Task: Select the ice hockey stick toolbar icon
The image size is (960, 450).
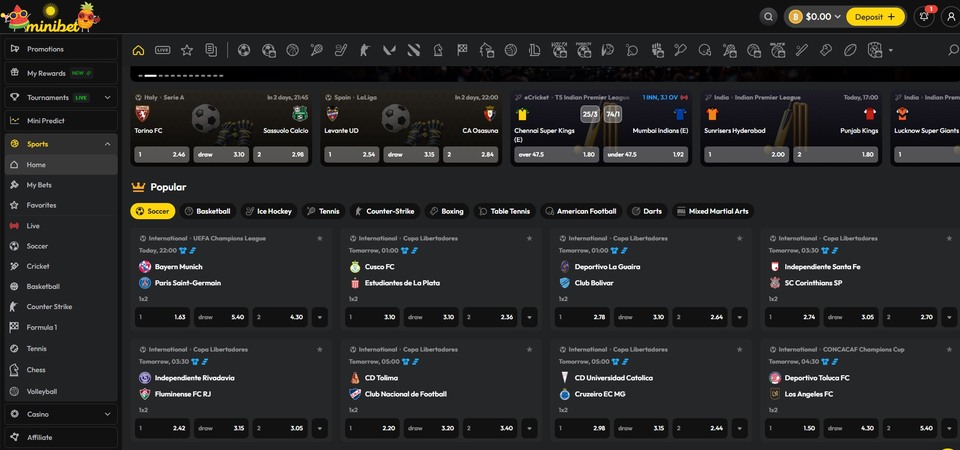Action: pyautogui.click(x=340, y=50)
